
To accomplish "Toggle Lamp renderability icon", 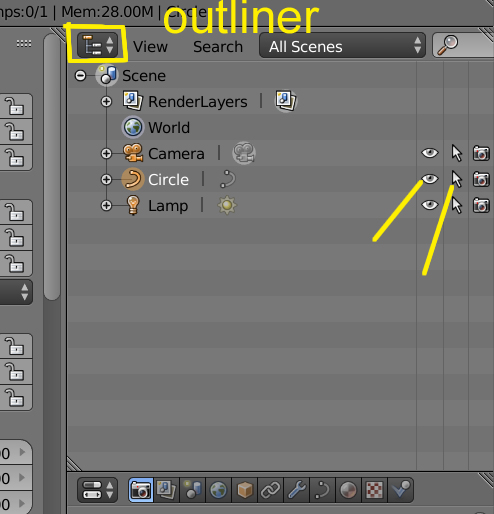I will click(x=481, y=205).
